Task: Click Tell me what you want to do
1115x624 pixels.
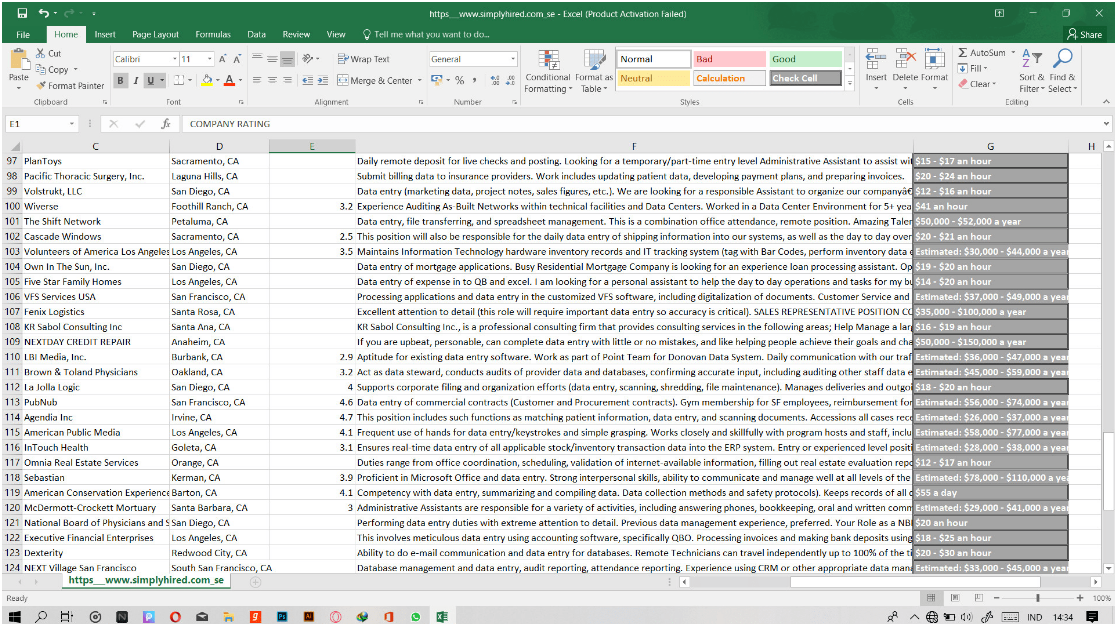Action: [x=430, y=33]
